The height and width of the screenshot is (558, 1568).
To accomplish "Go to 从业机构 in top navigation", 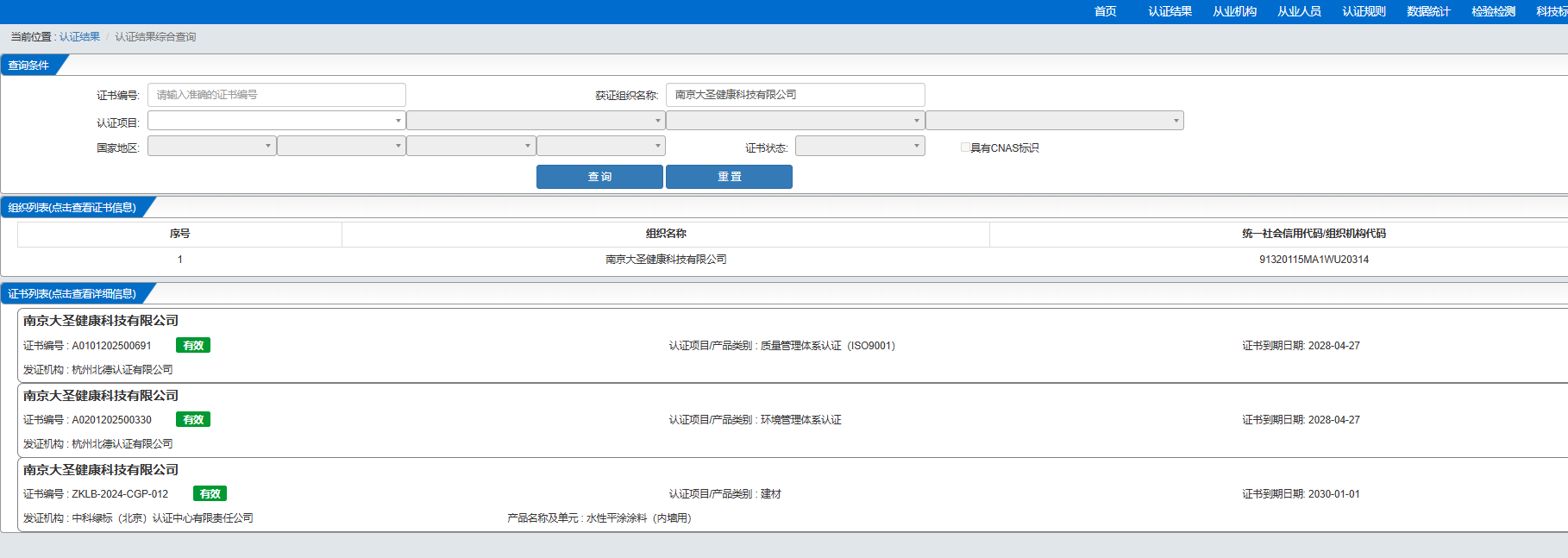I will pyautogui.click(x=1234, y=11).
